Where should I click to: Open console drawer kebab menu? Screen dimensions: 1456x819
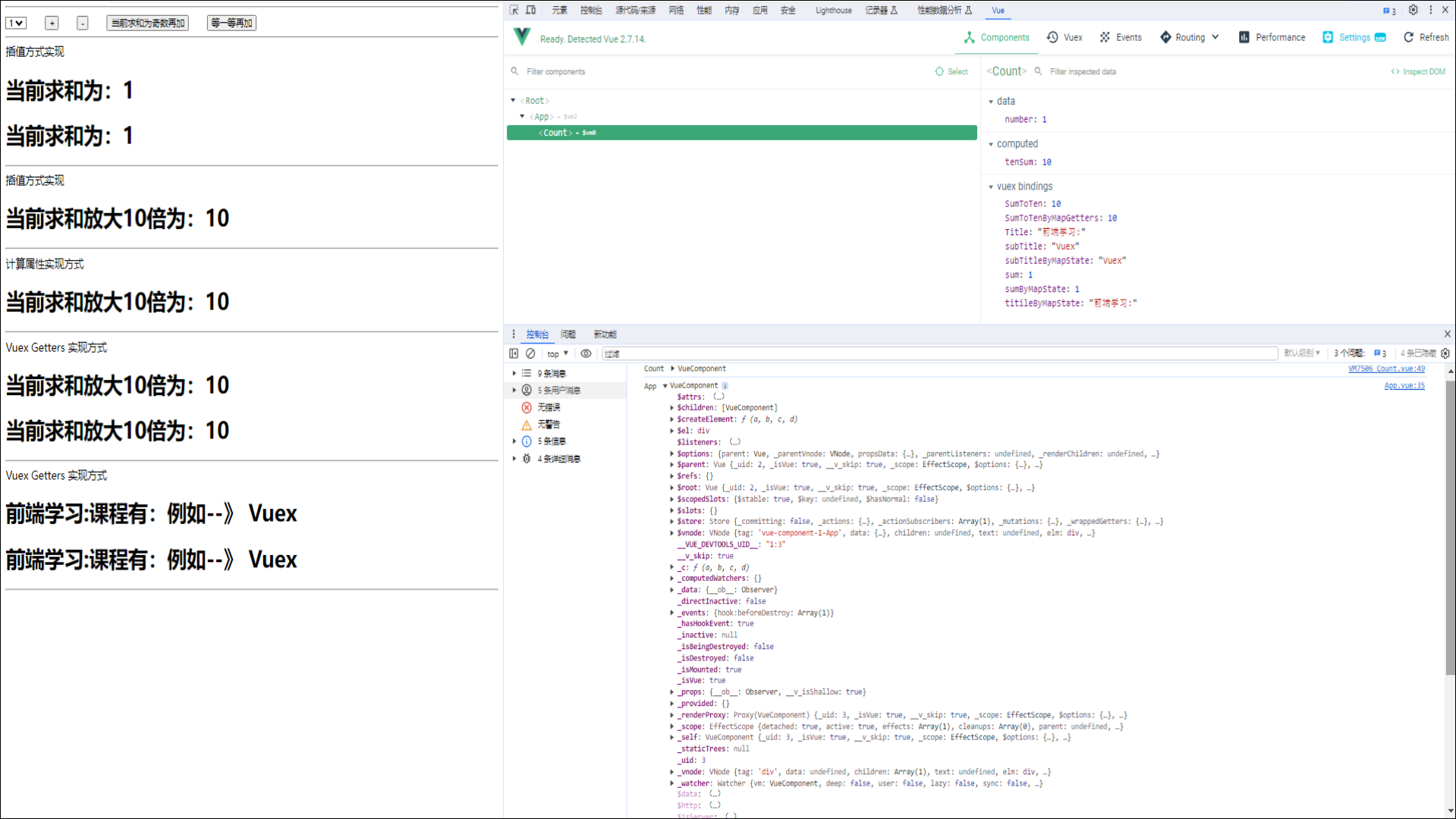pyautogui.click(x=514, y=334)
